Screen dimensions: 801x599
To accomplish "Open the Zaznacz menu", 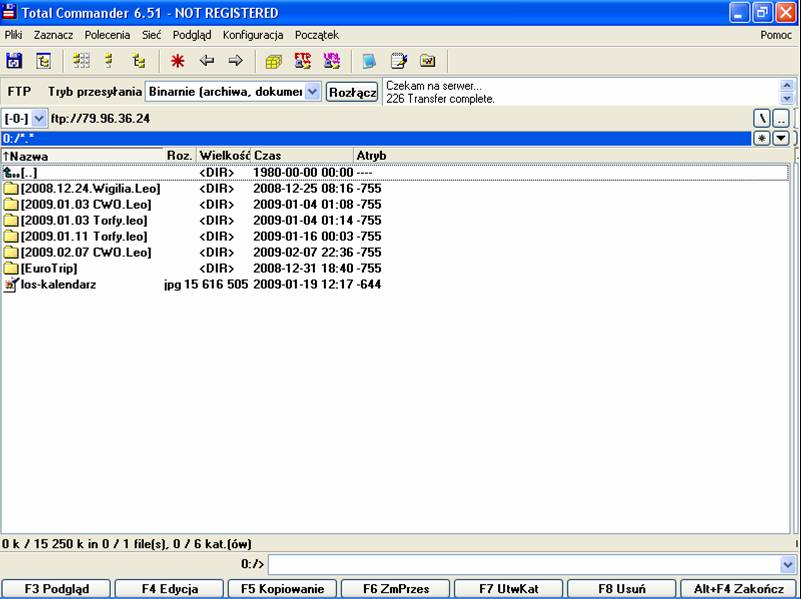I will tap(53, 35).
